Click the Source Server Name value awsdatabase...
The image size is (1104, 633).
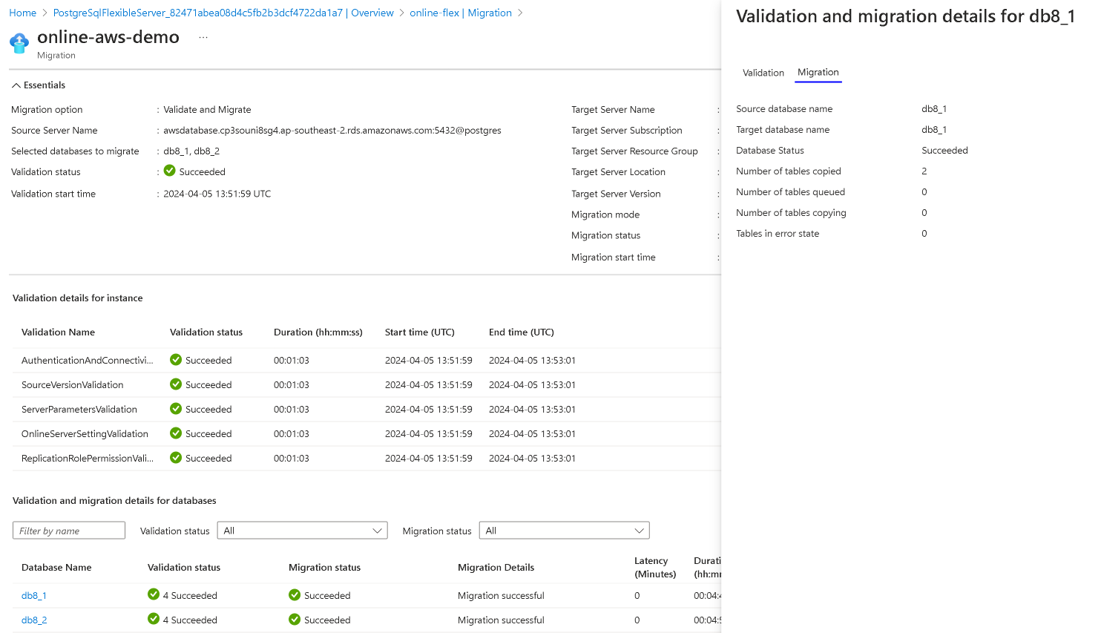(x=332, y=130)
